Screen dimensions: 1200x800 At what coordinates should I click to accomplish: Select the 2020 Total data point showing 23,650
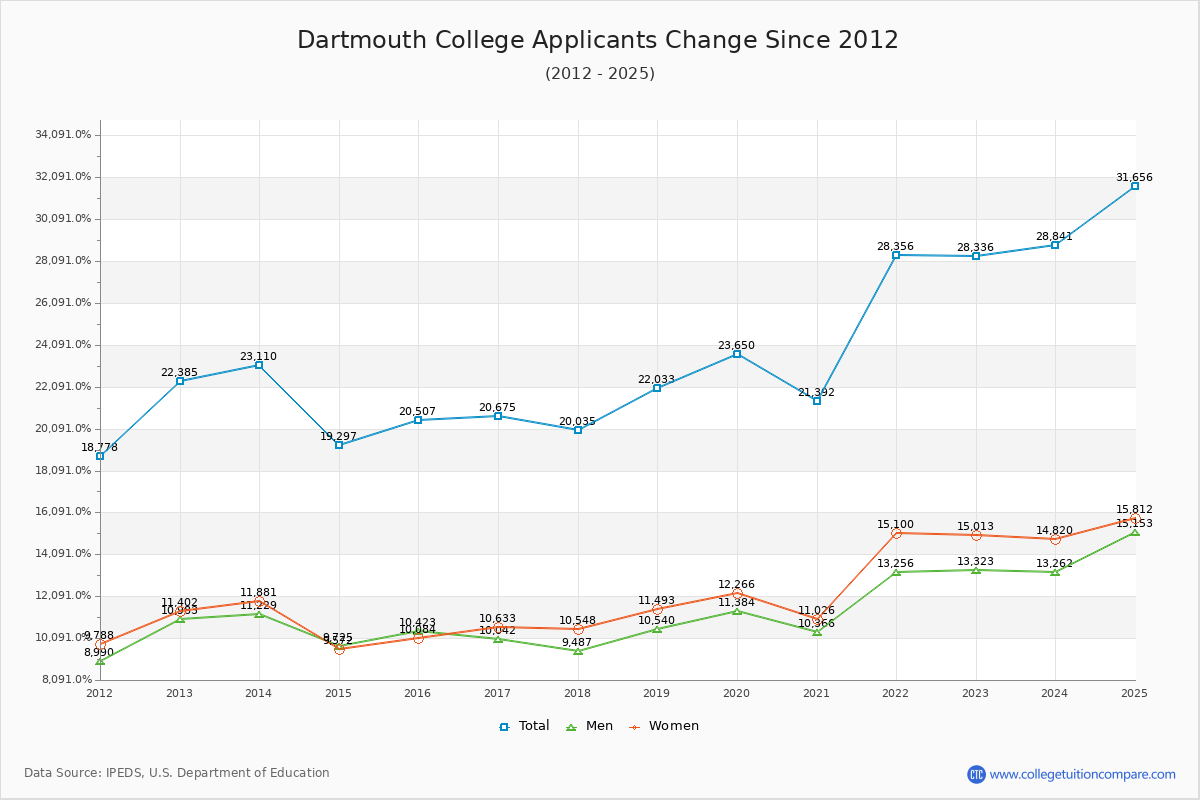pyautogui.click(x=736, y=353)
